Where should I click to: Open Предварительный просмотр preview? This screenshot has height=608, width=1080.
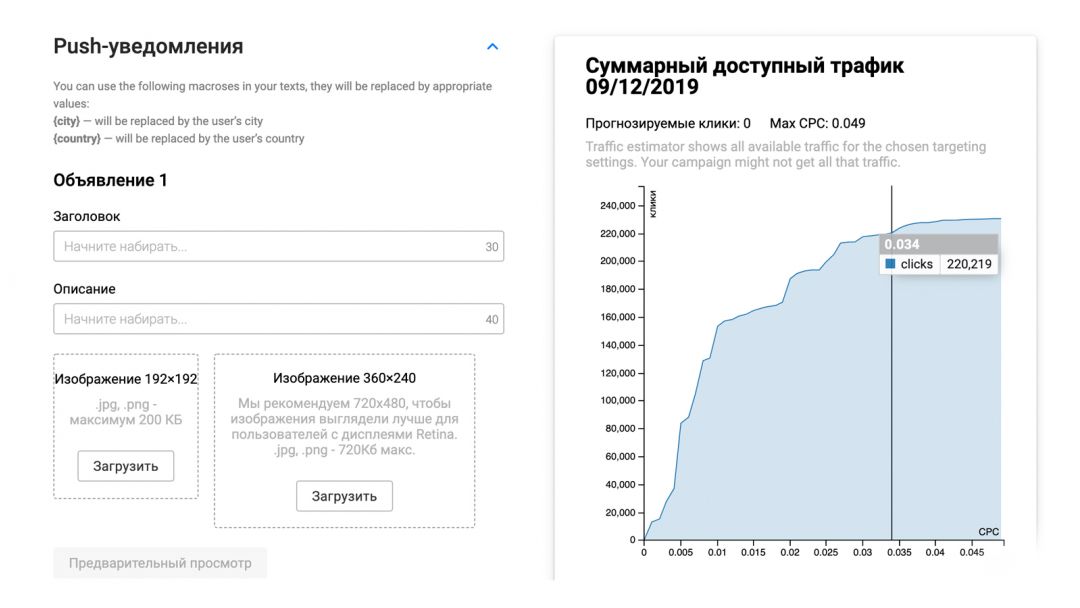point(160,563)
